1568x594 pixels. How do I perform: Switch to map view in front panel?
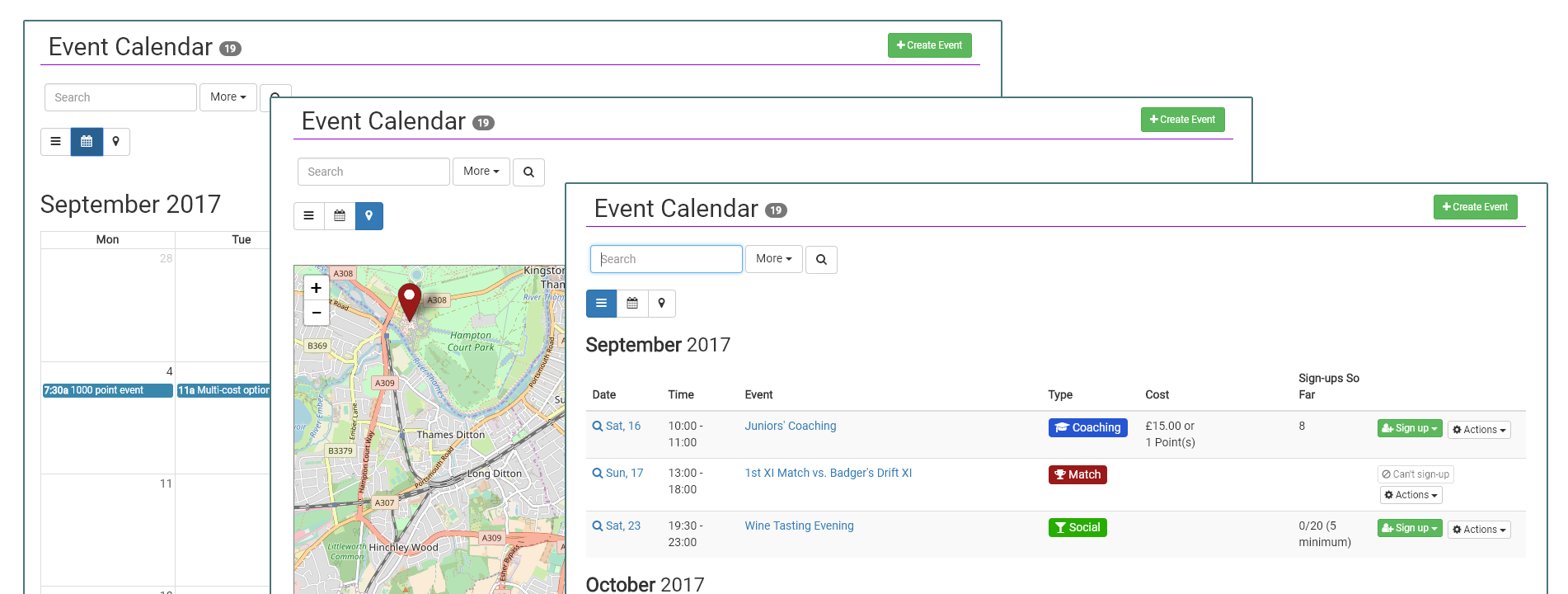pyautogui.click(x=661, y=304)
